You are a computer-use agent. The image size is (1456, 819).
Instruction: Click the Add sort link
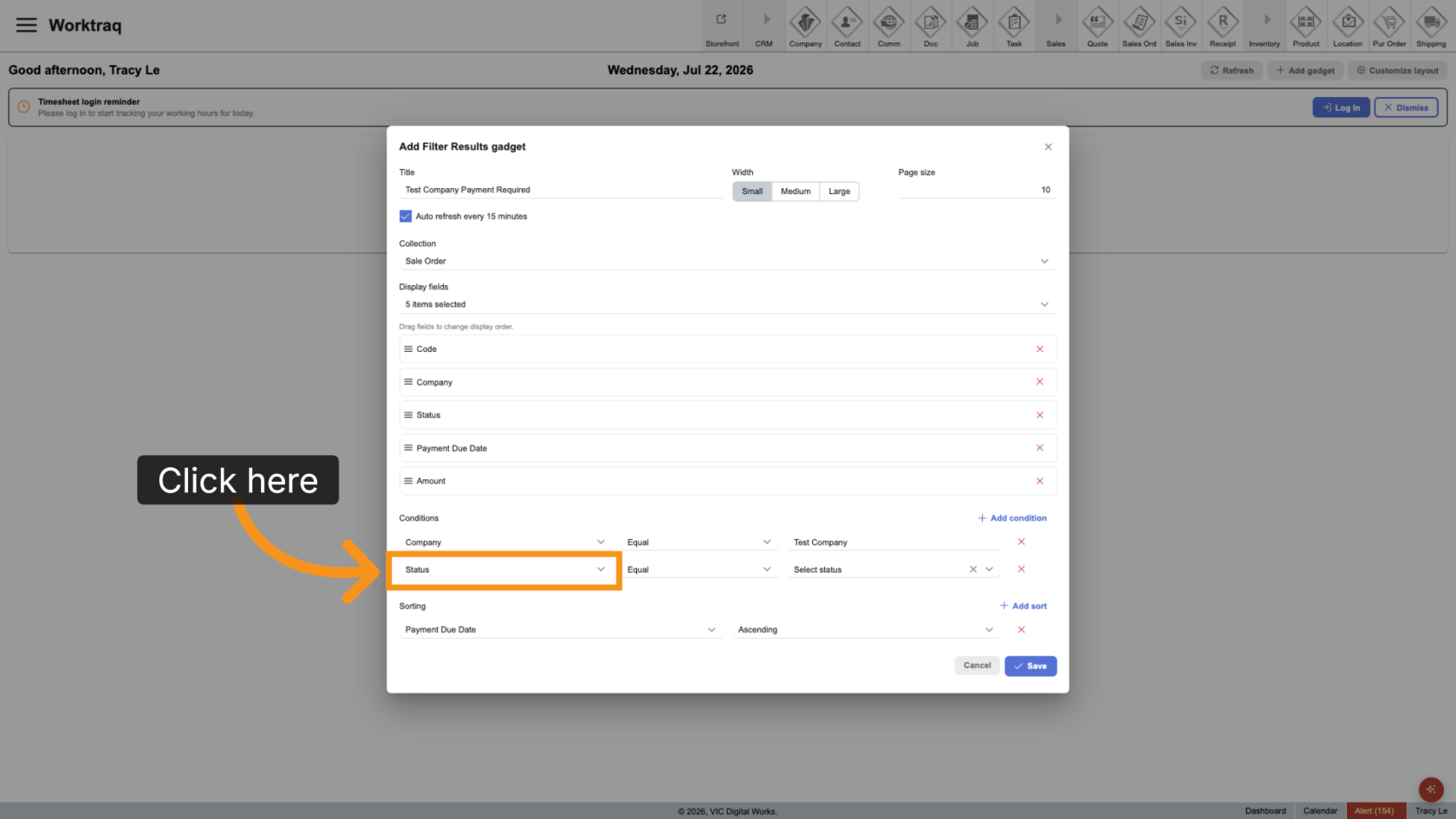coord(1024,606)
